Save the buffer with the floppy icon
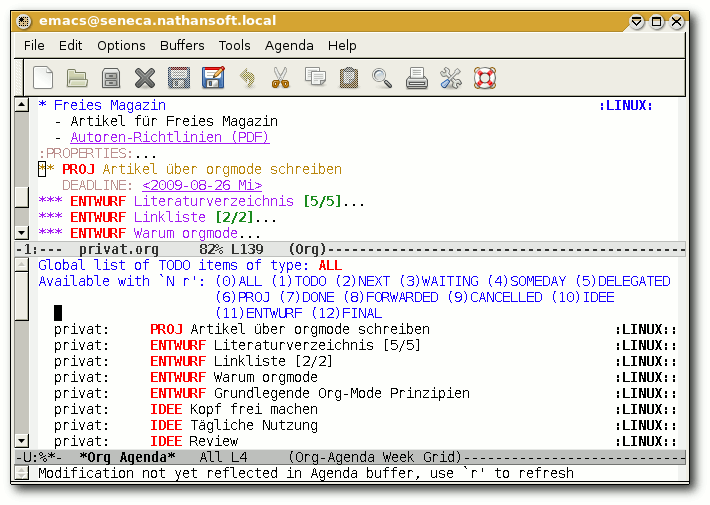Screen dimensions: 710x505 [x=179, y=77]
